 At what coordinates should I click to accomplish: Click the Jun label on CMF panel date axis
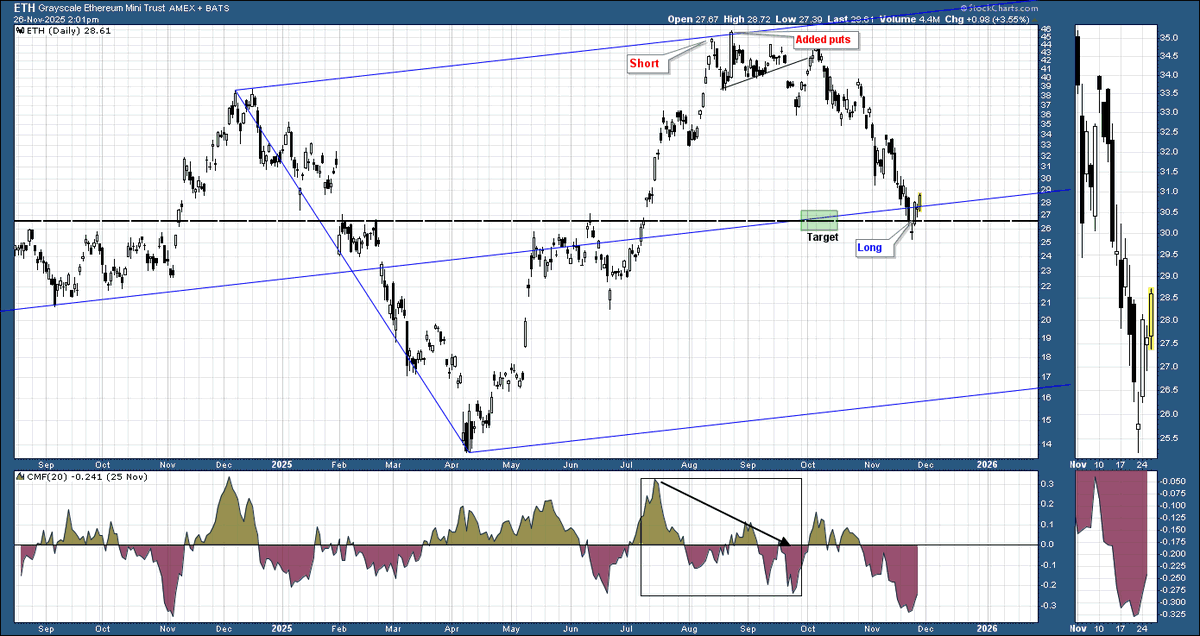pos(570,628)
